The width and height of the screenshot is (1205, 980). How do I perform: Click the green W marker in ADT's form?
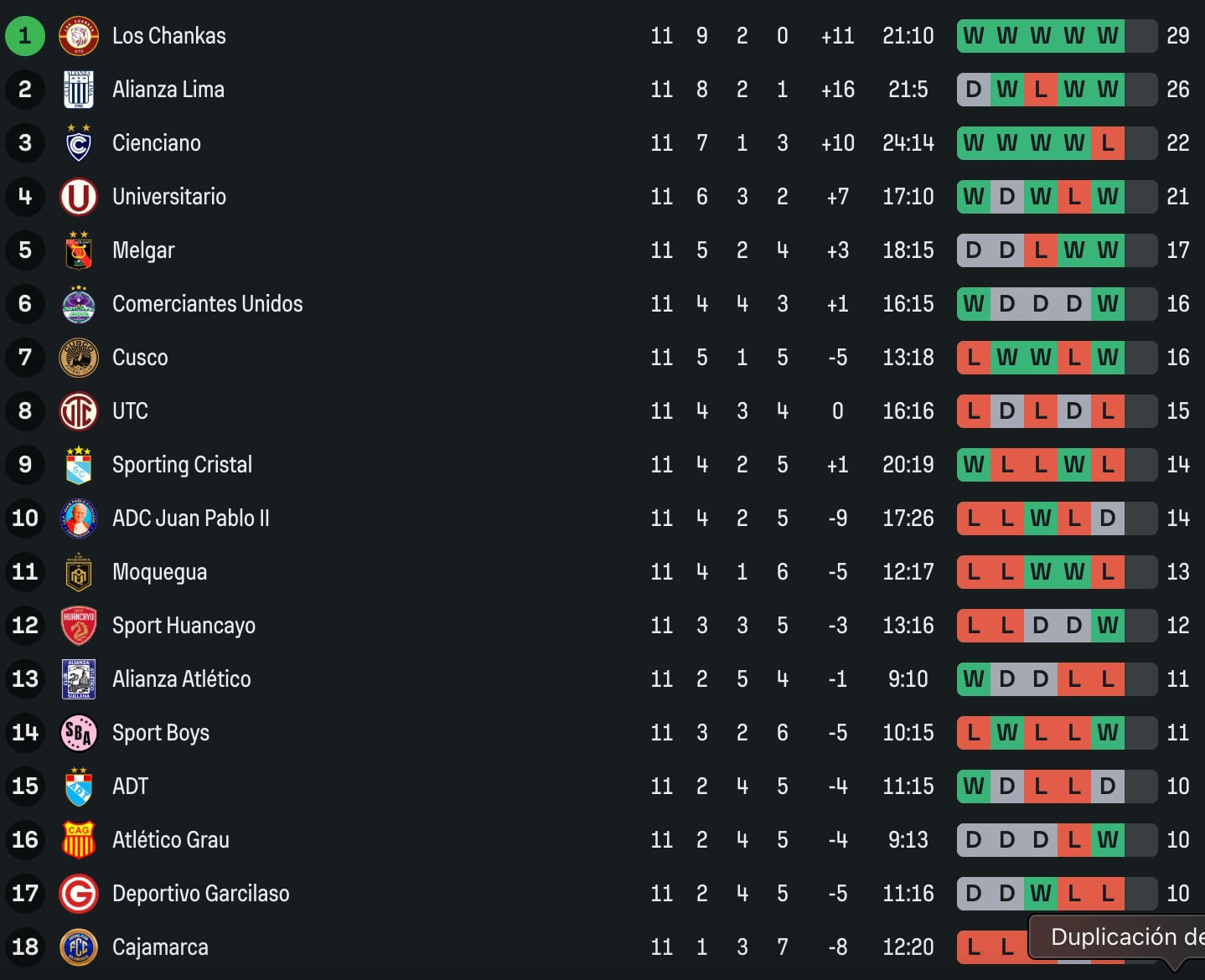click(x=972, y=786)
